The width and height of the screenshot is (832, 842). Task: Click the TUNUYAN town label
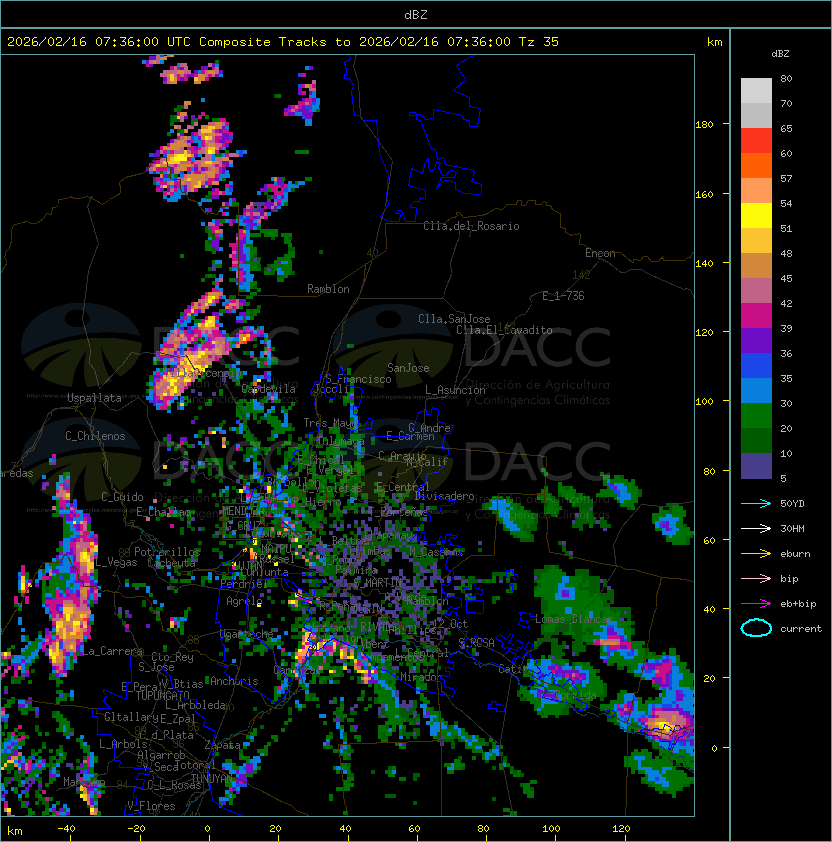(x=212, y=778)
